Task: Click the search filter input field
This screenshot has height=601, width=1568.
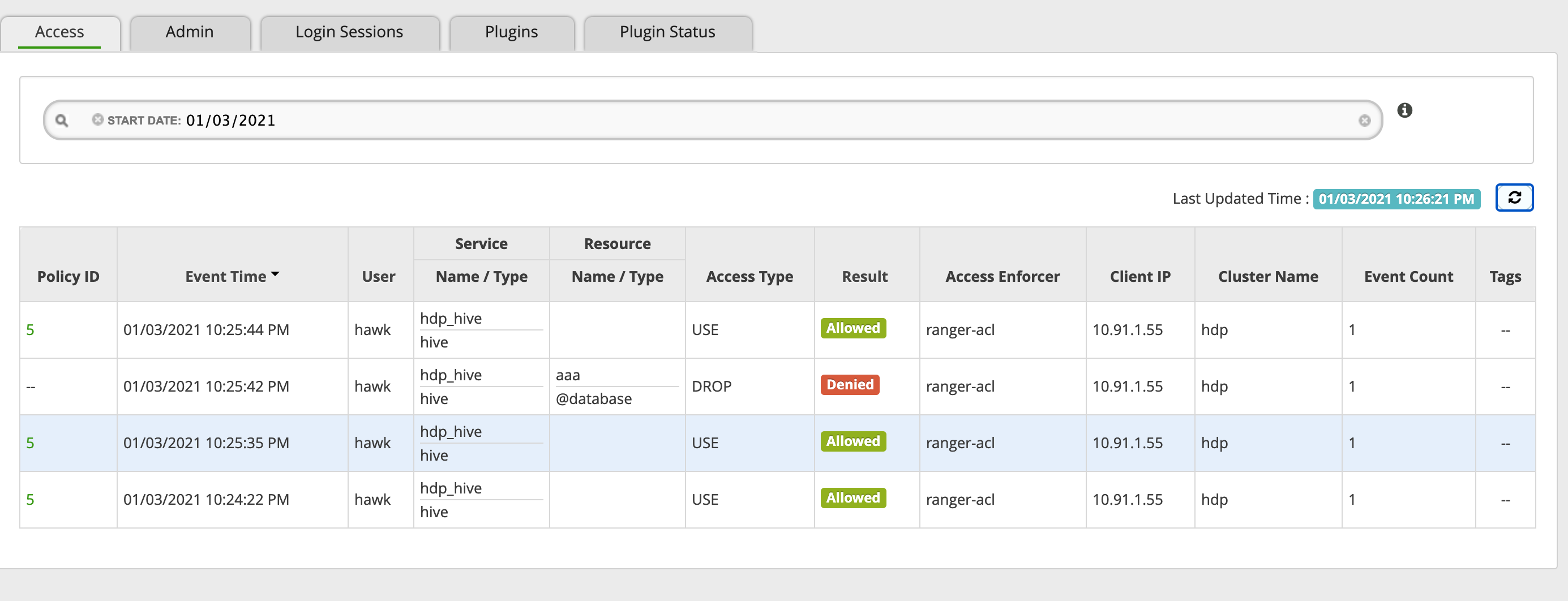Action: coord(791,121)
